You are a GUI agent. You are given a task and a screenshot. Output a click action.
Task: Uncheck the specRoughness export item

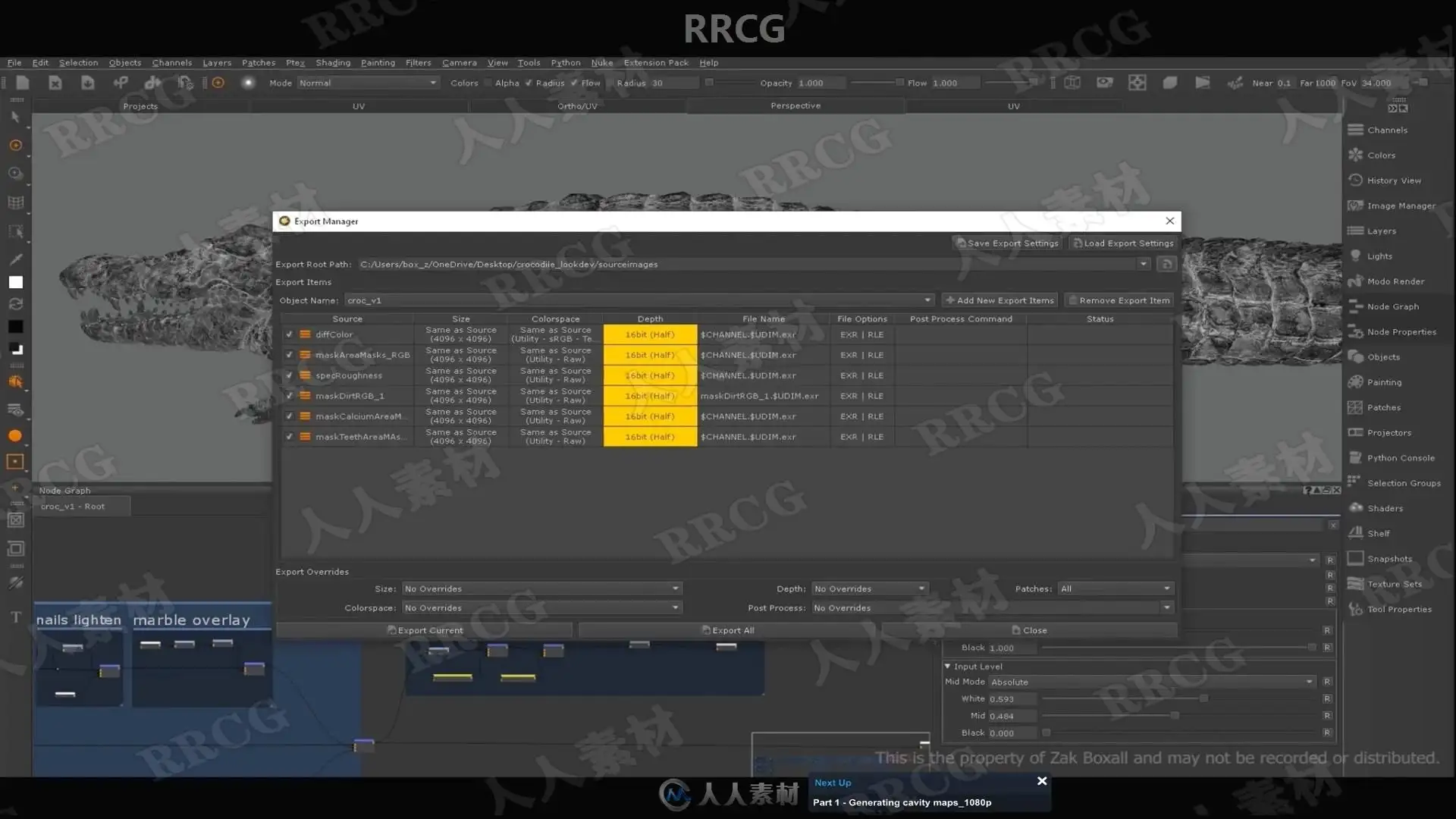(x=289, y=375)
